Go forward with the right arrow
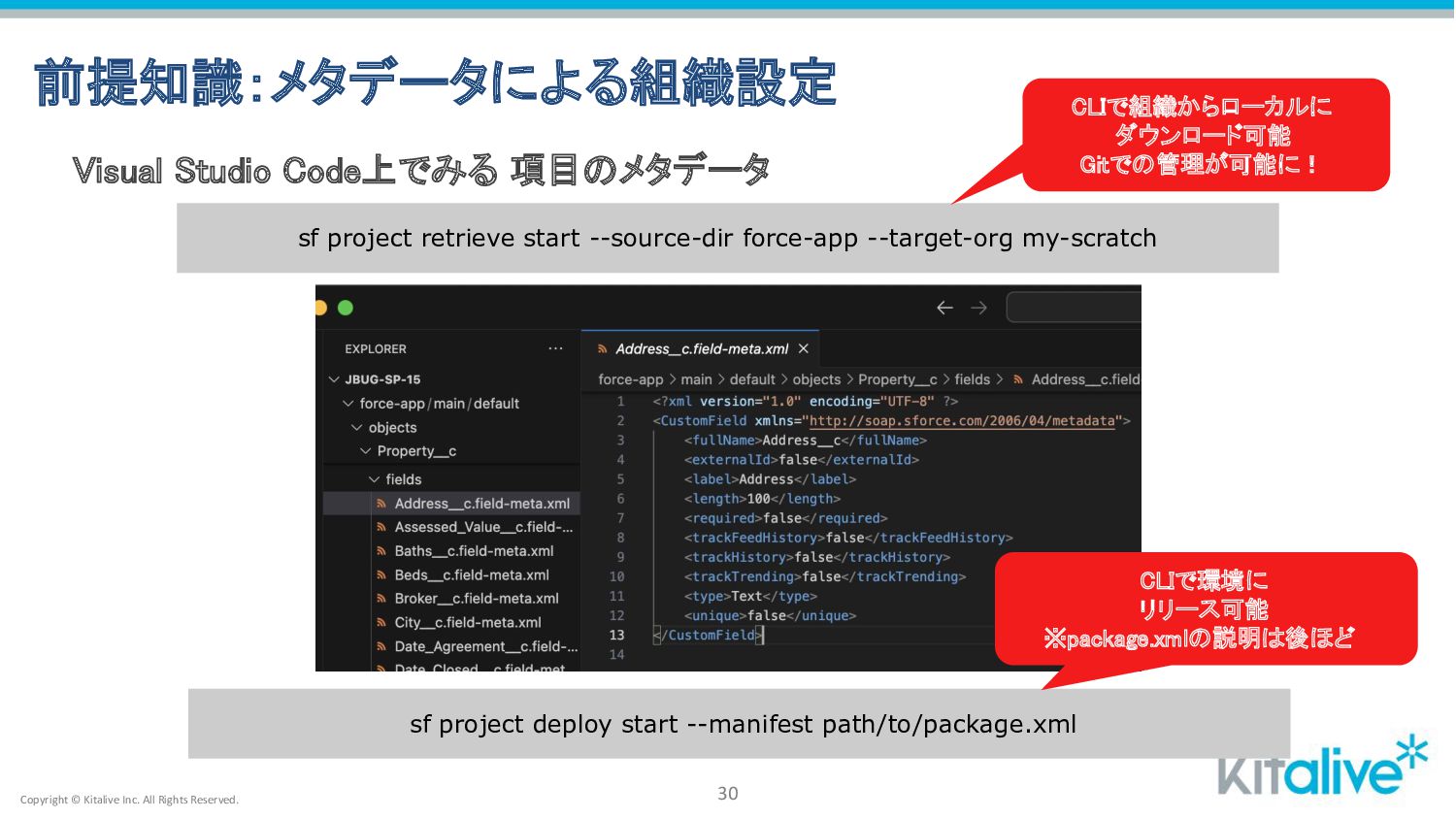1456x819 pixels. tap(978, 308)
